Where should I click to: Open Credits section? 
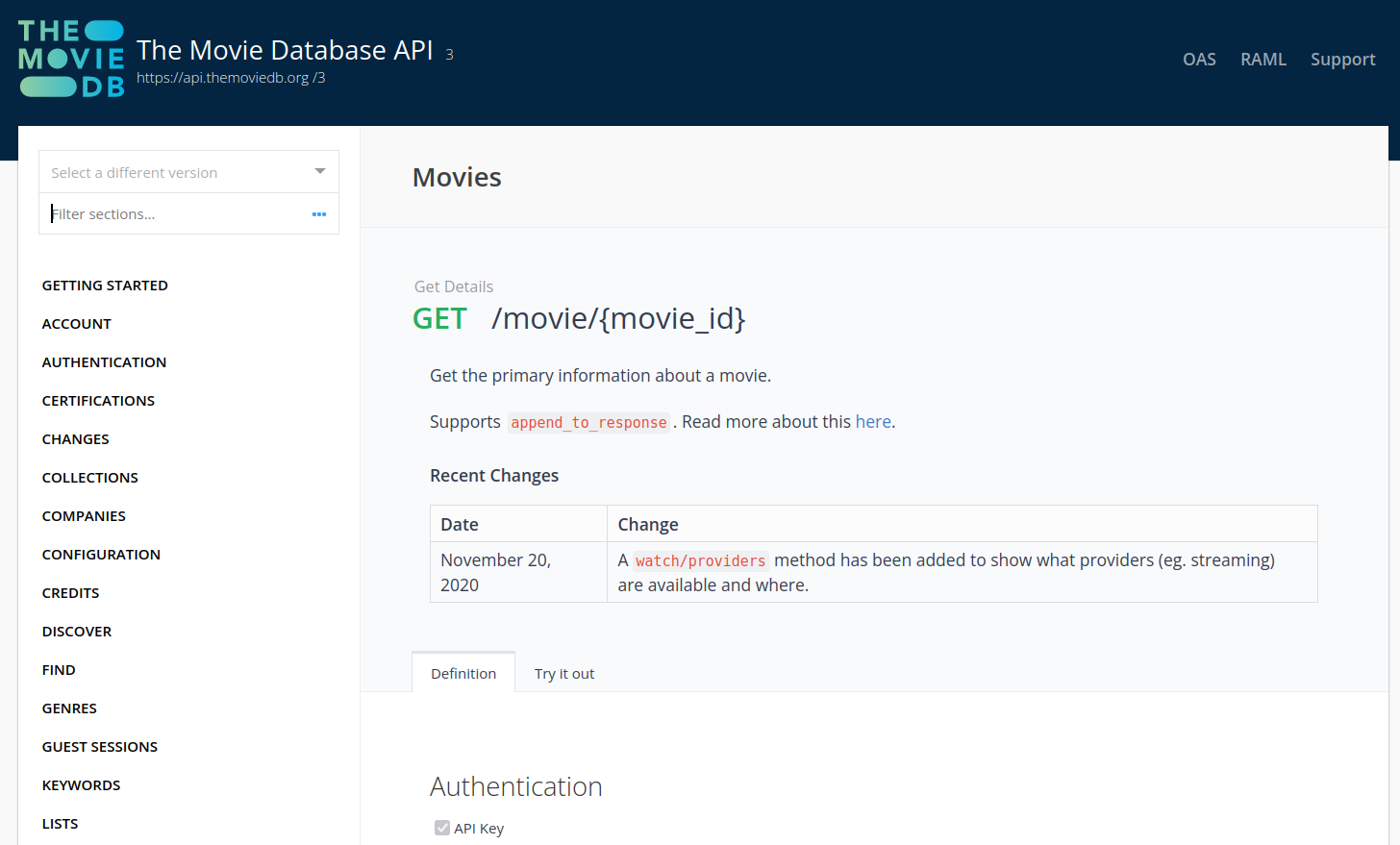pos(71,593)
